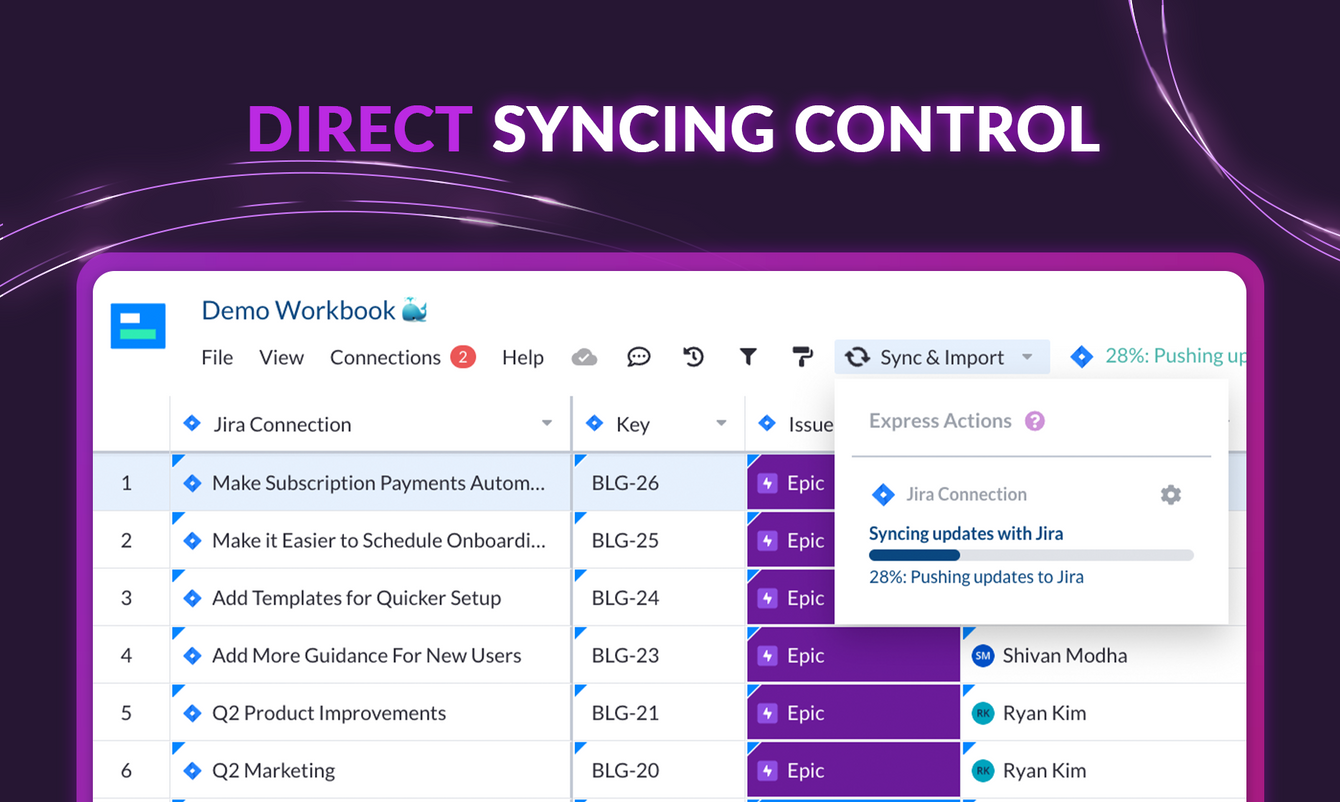The image size is (1340, 802).
Task: Click the sync progress bar
Action: click(x=1031, y=555)
